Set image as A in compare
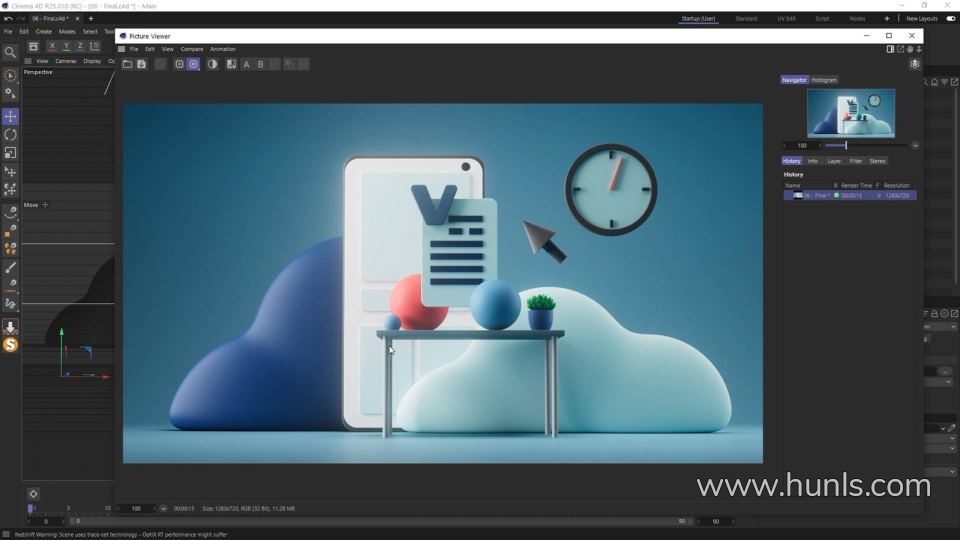Screen dimensions: 960x540 pyautogui.click(x=247, y=64)
